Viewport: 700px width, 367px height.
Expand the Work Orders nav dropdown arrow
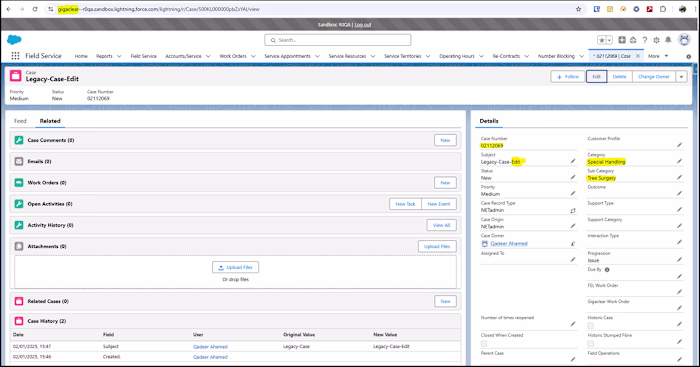coord(253,56)
